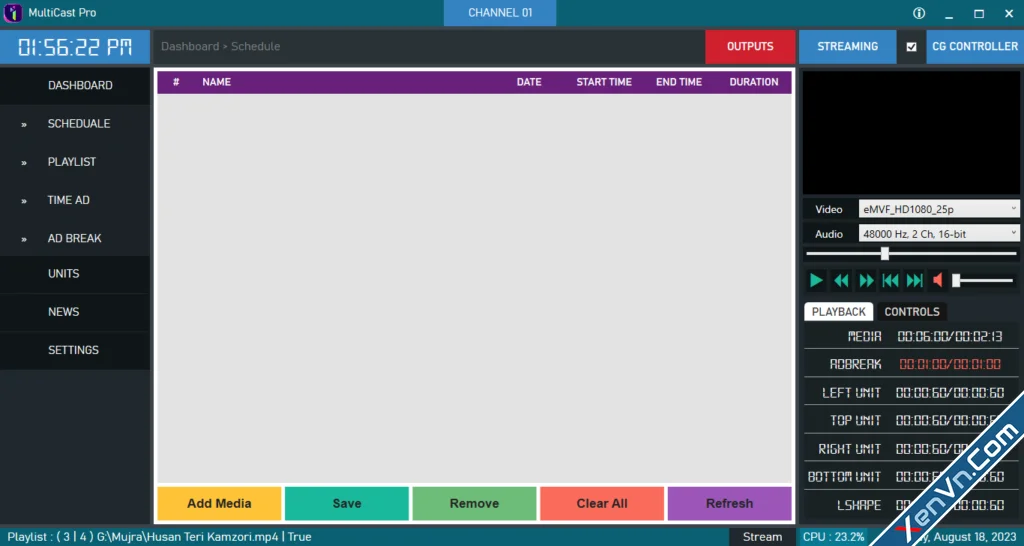Click the LEFT UNIT timecode readout
This screenshot has height=546, width=1024.
pyautogui.click(x=950, y=393)
